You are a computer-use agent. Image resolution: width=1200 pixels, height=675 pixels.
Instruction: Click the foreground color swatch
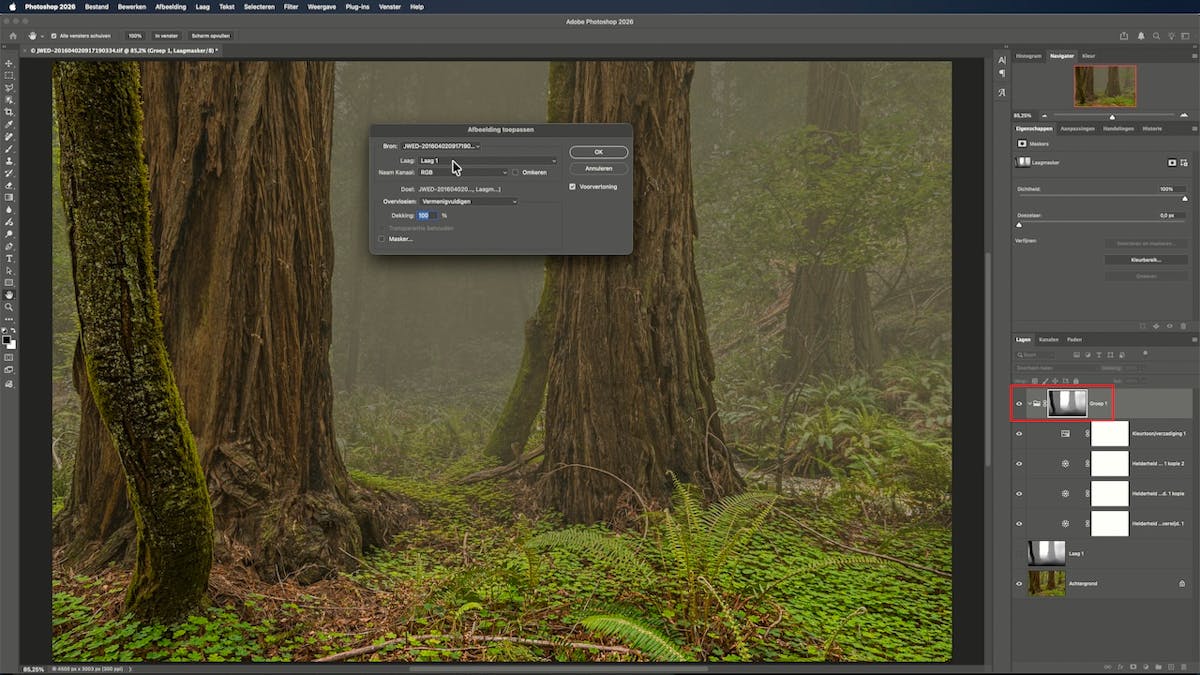tap(7, 338)
